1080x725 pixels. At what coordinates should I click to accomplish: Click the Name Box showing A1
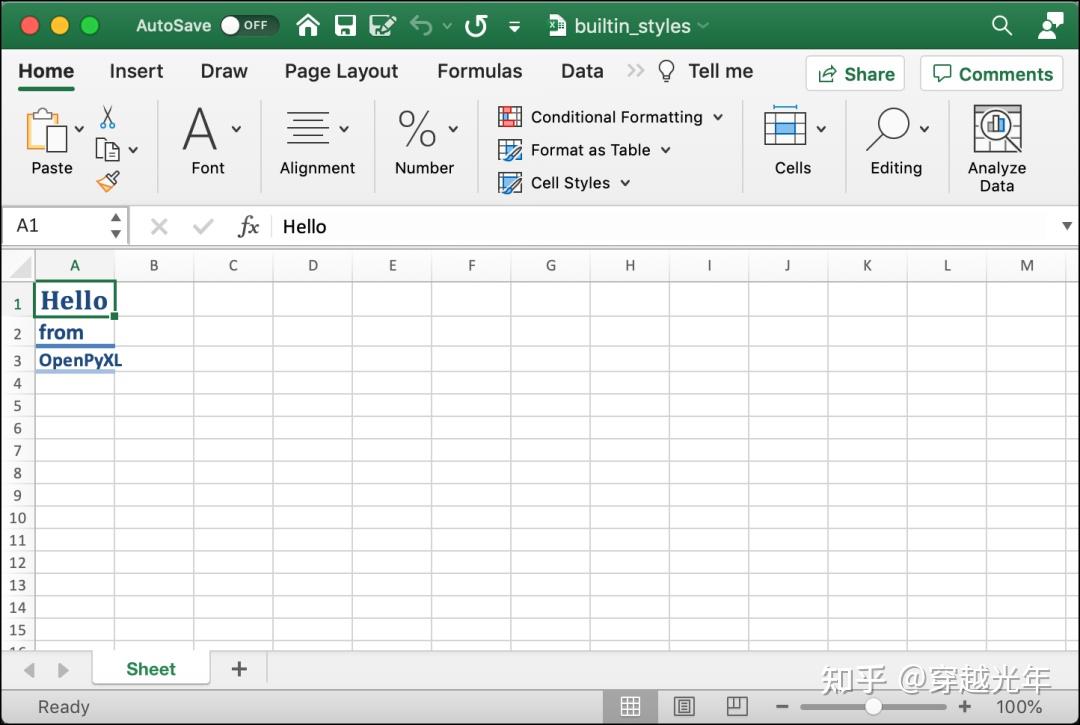(55, 226)
